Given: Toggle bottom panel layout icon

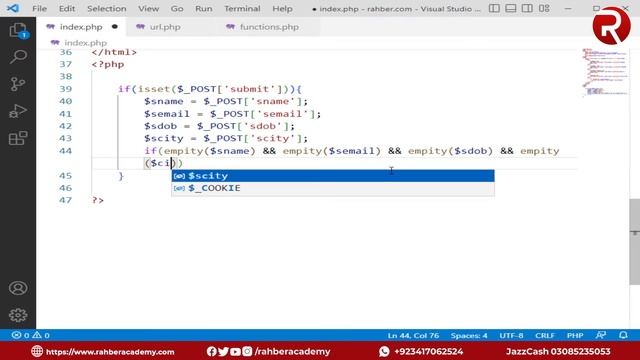Looking at the screenshot, I should (511, 8).
